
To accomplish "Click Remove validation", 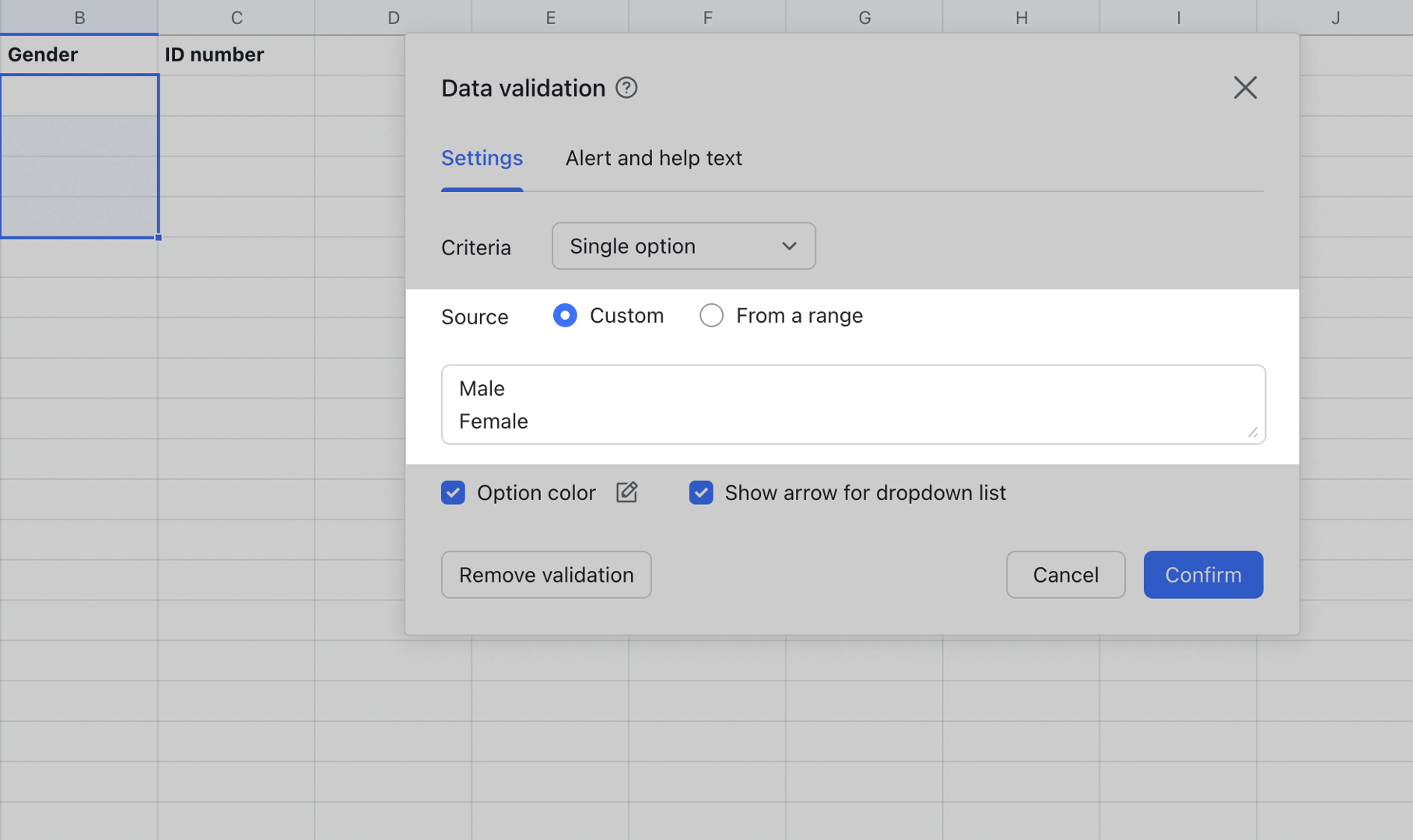I will [545, 575].
